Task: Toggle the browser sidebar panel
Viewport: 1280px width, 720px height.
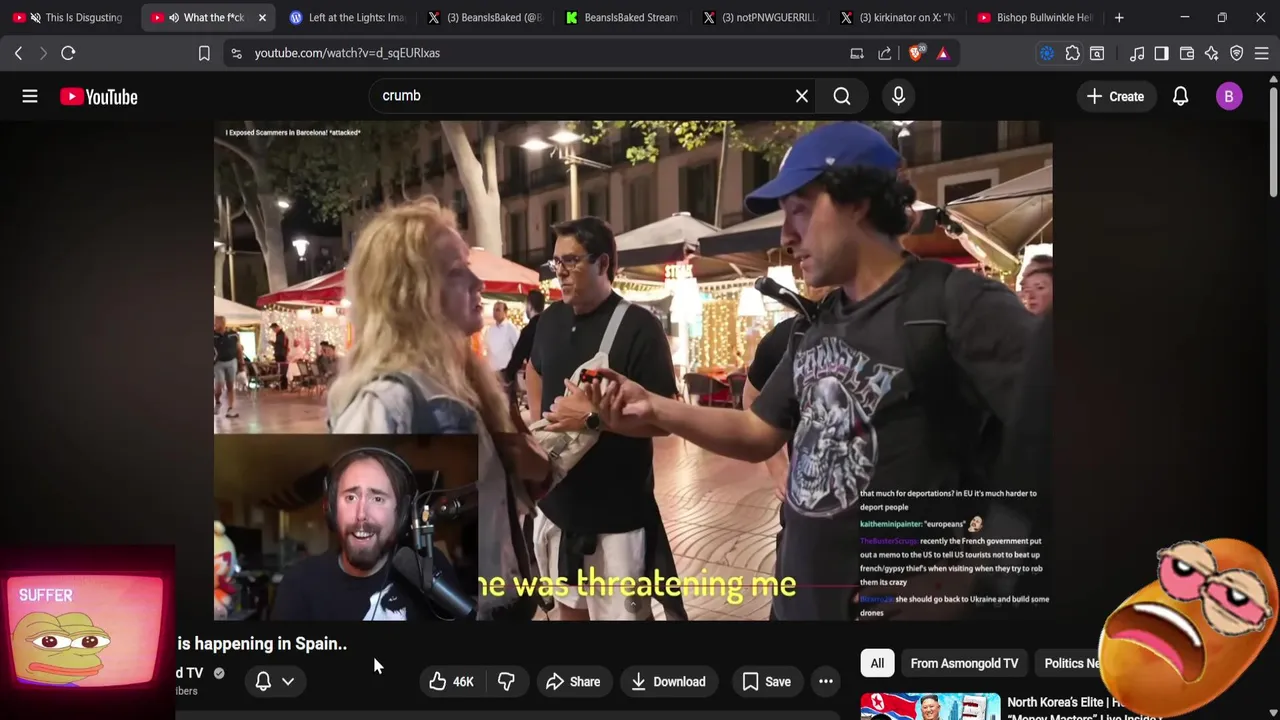Action: pyautogui.click(x=1161, y=53)
